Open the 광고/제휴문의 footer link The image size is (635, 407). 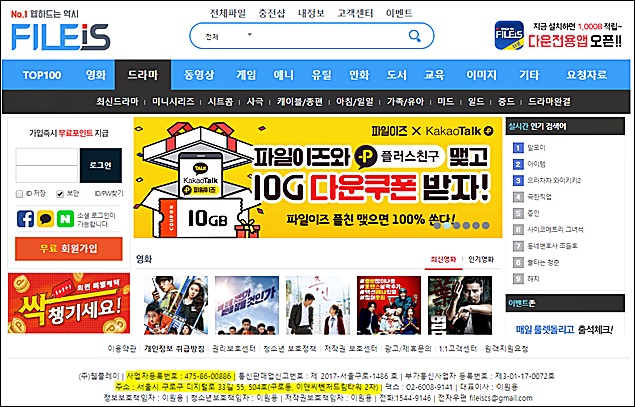point(408,349)
